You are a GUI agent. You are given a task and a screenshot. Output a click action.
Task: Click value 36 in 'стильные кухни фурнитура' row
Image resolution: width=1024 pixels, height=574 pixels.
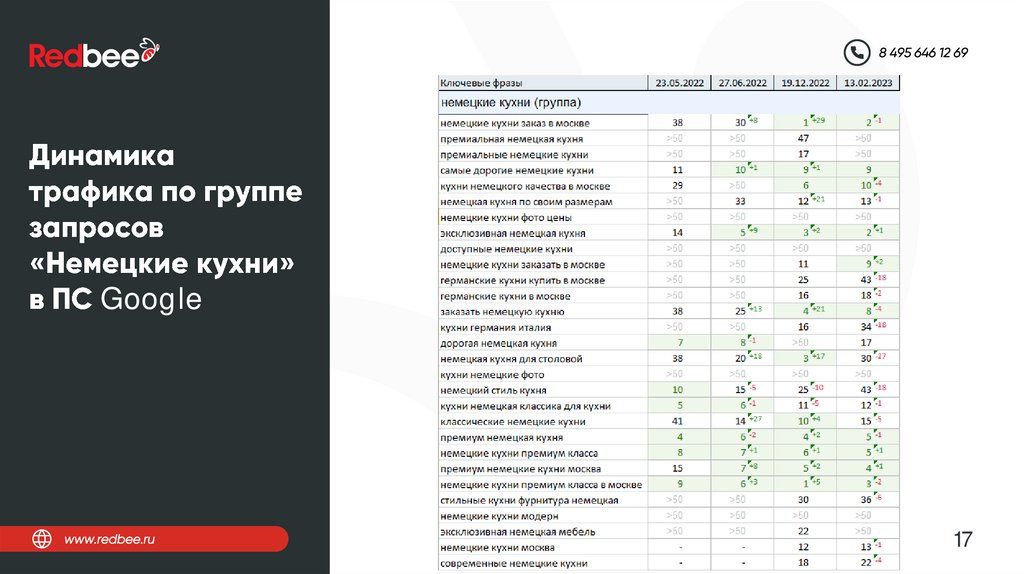[866, 500]
